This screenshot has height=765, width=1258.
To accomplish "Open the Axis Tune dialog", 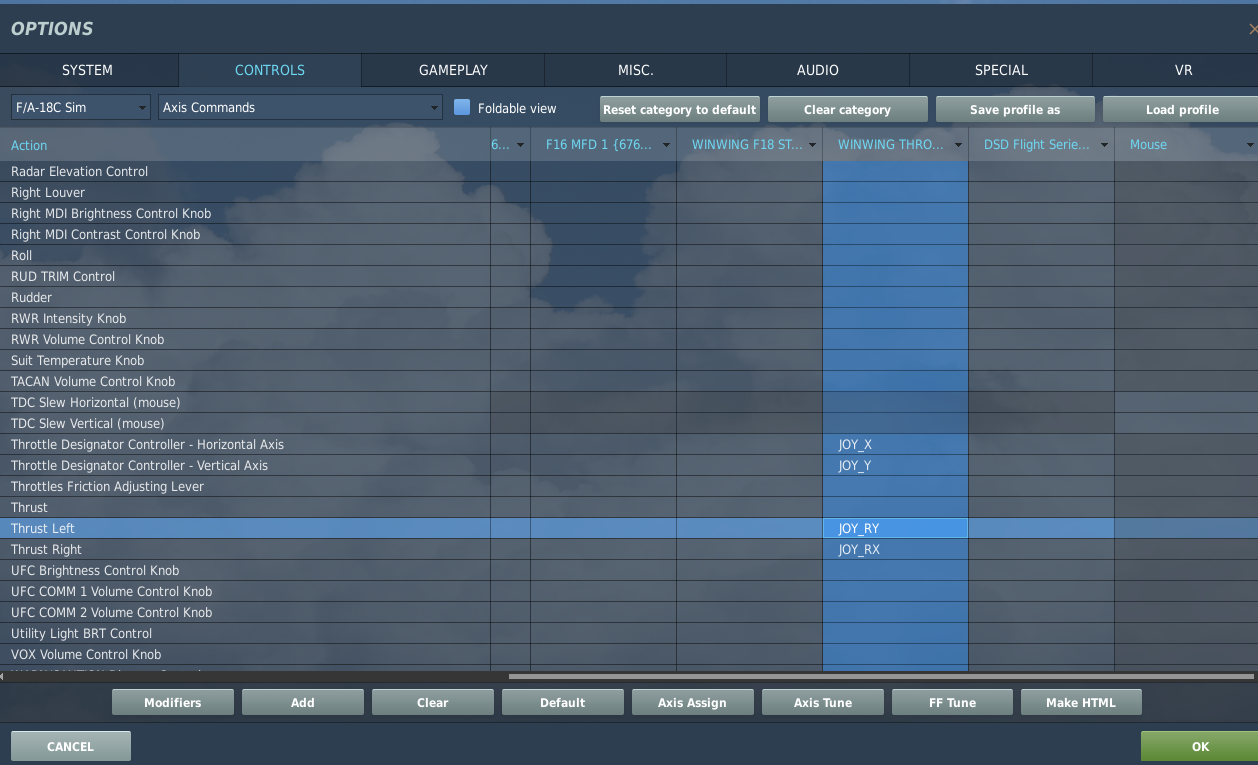I will [823, 702].
